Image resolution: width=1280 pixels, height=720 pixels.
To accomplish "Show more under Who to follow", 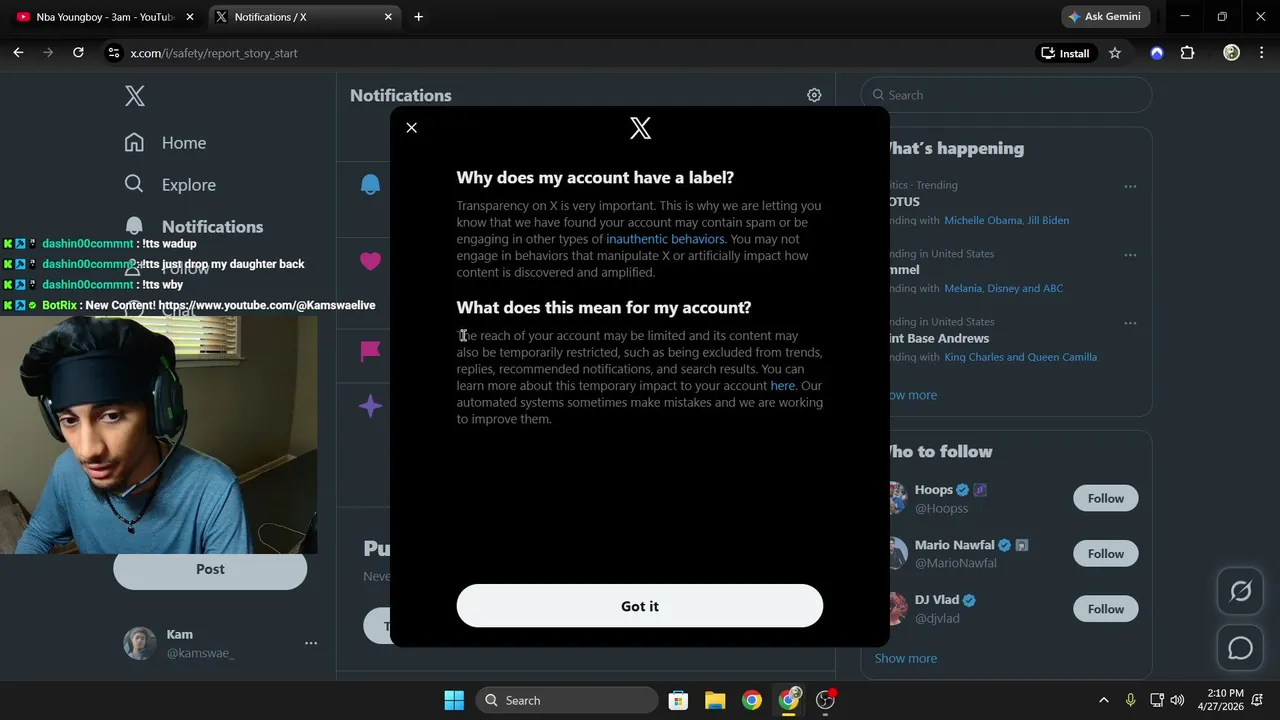I will point(906,658).
